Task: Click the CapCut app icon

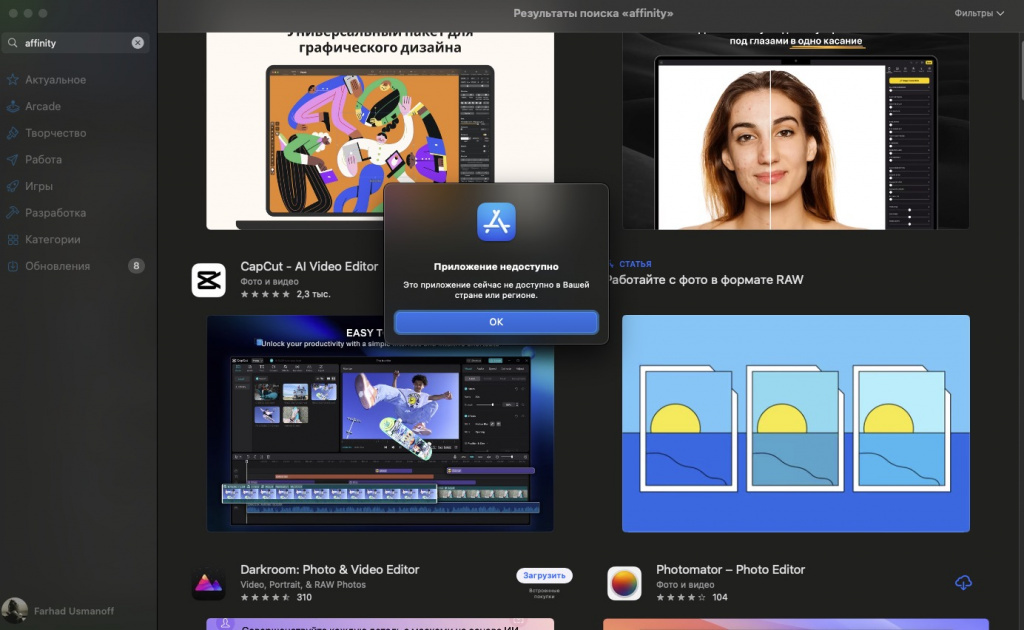Action: point(208,280)
